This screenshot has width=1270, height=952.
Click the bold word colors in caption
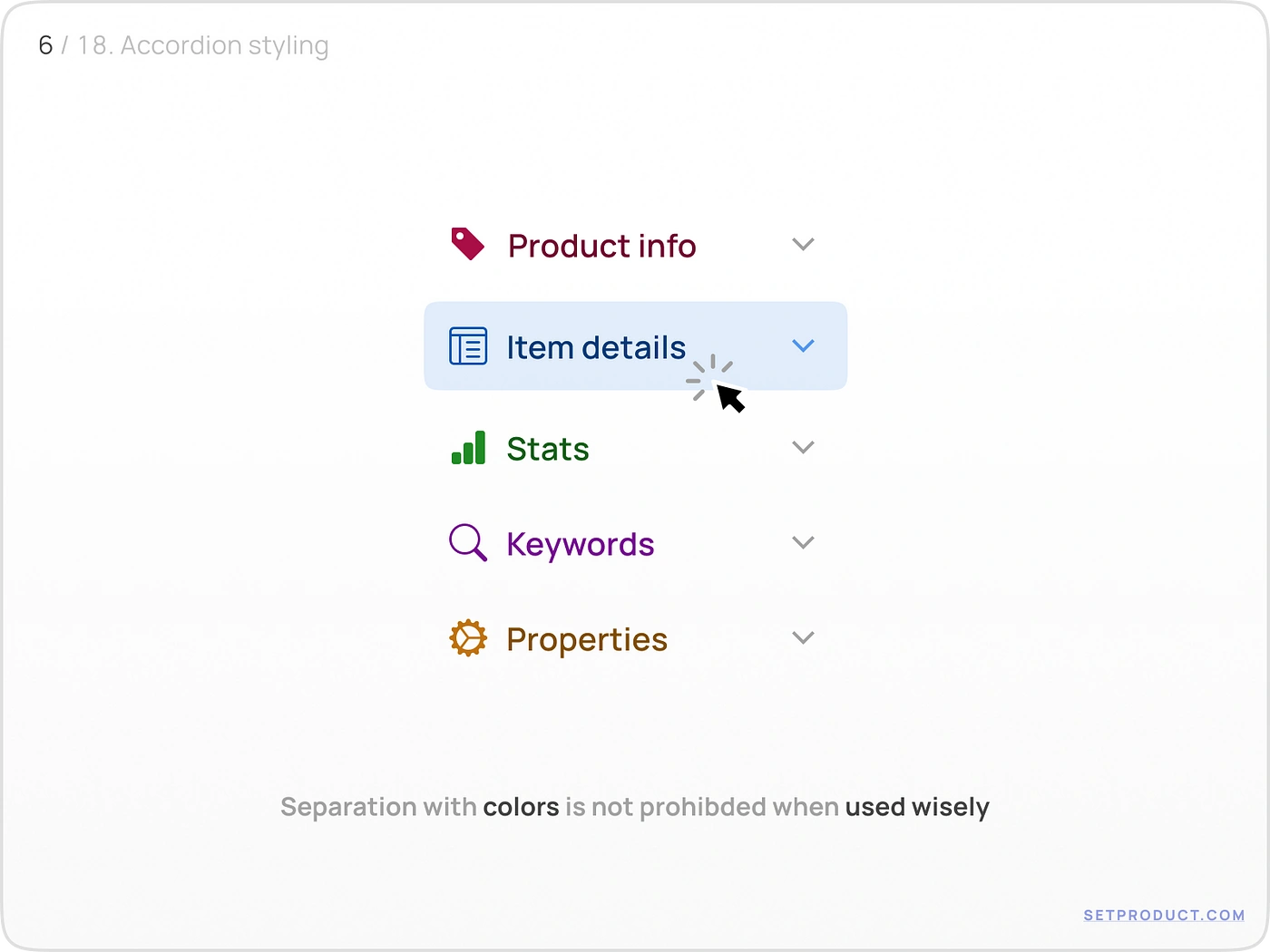(x=521, y=807)
